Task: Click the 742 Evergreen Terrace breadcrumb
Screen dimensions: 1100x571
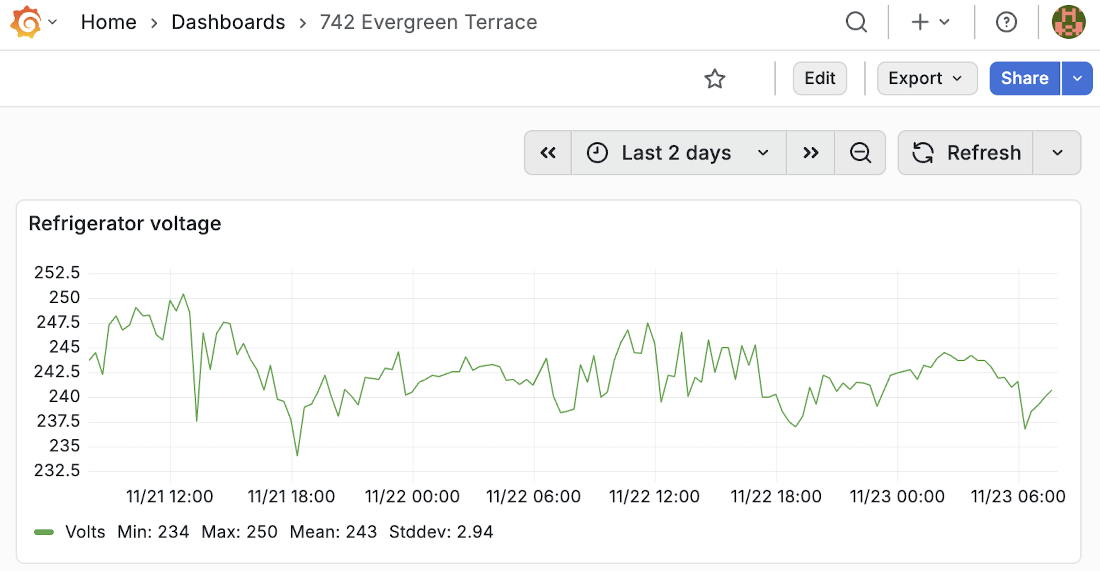Action: tap(428, 22)
